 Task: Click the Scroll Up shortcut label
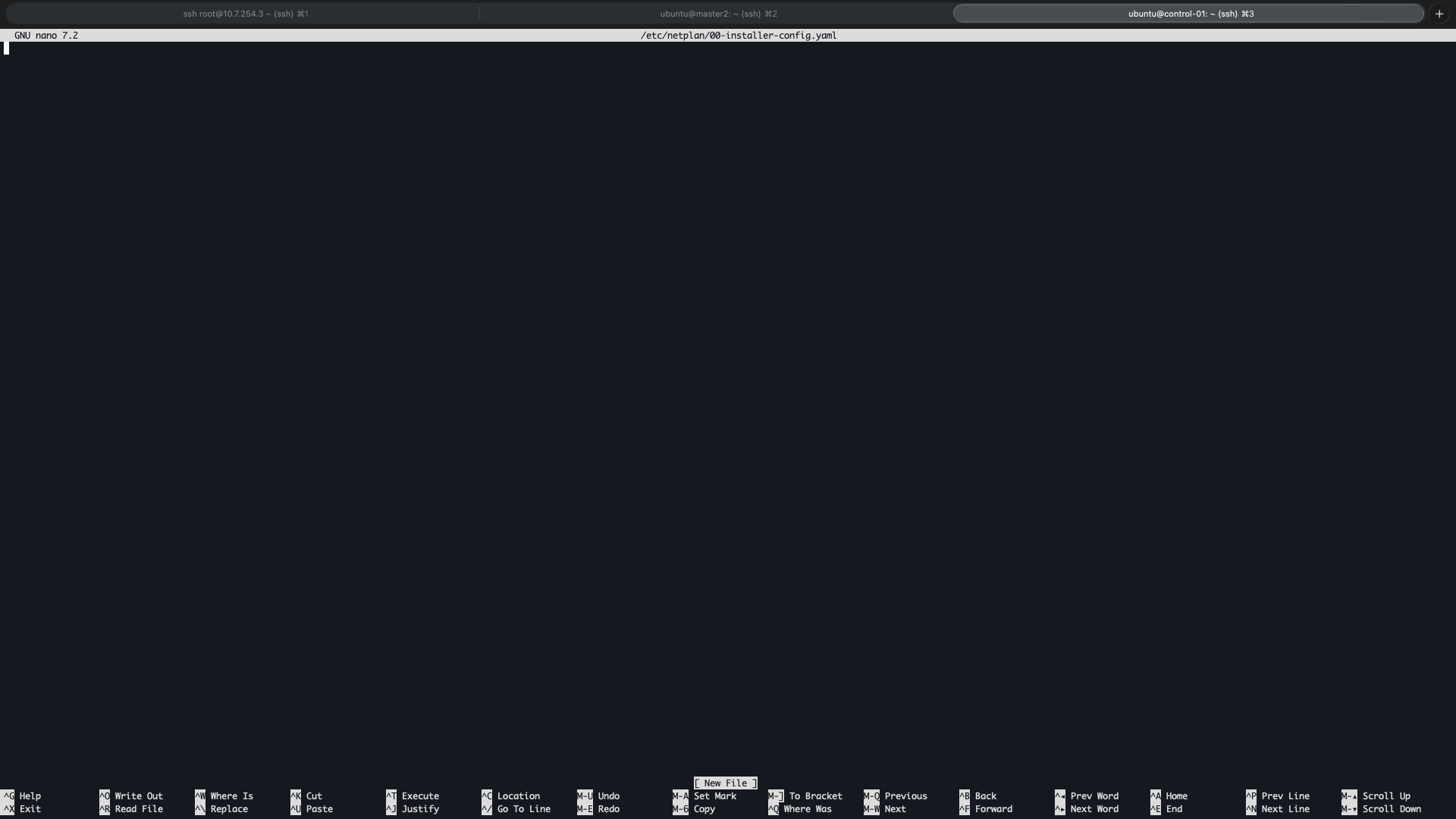tap(1386, 796)
